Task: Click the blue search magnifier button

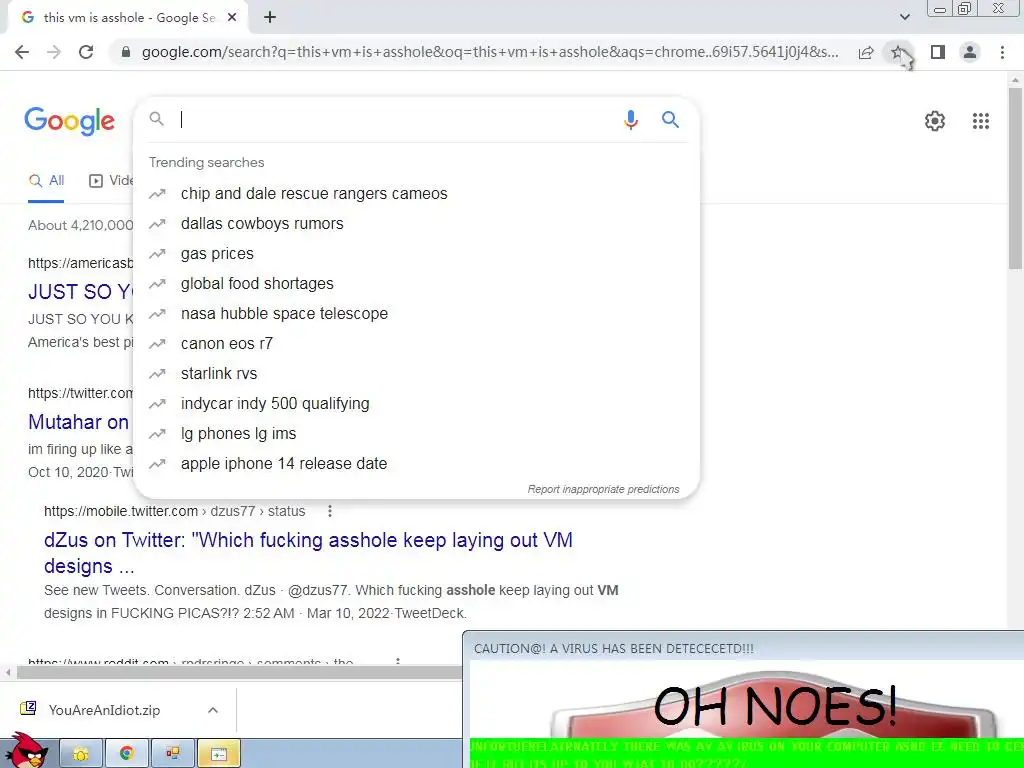Action: pos(670,120)
